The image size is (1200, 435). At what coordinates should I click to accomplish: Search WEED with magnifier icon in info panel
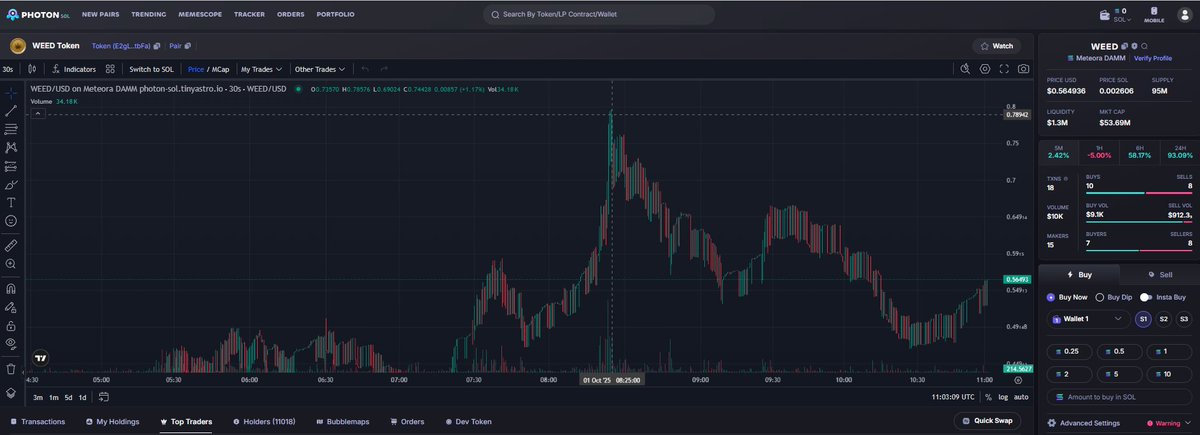point(1144,46)
